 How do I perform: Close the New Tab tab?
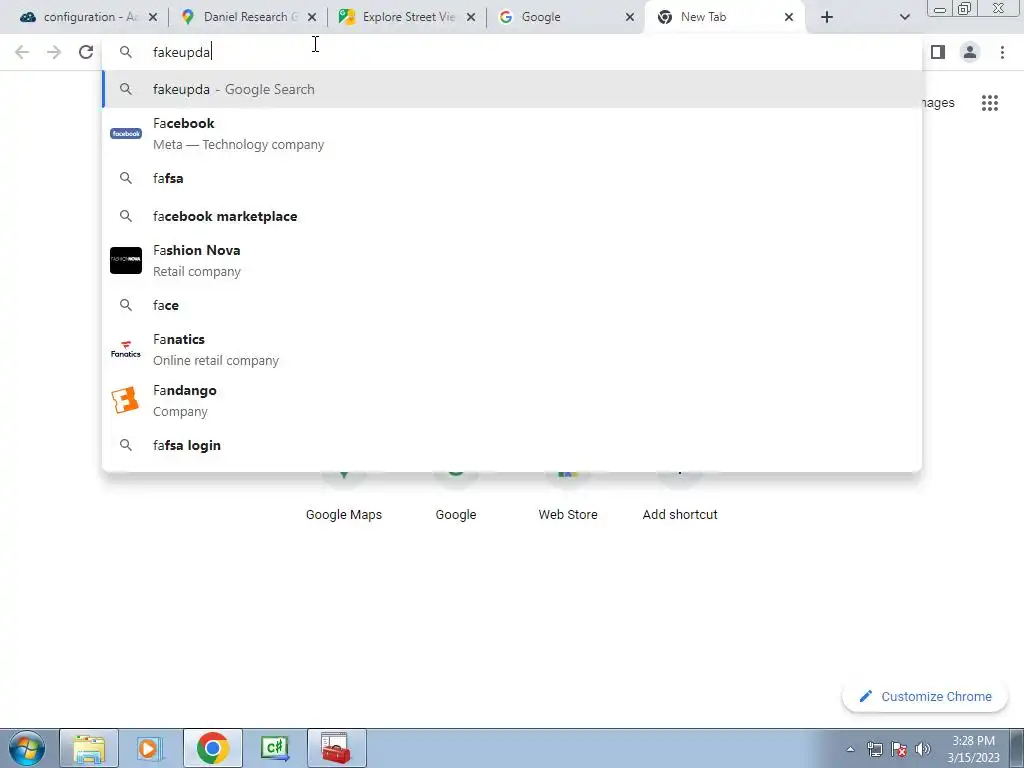pyautogui.click(x=789, y=17)
